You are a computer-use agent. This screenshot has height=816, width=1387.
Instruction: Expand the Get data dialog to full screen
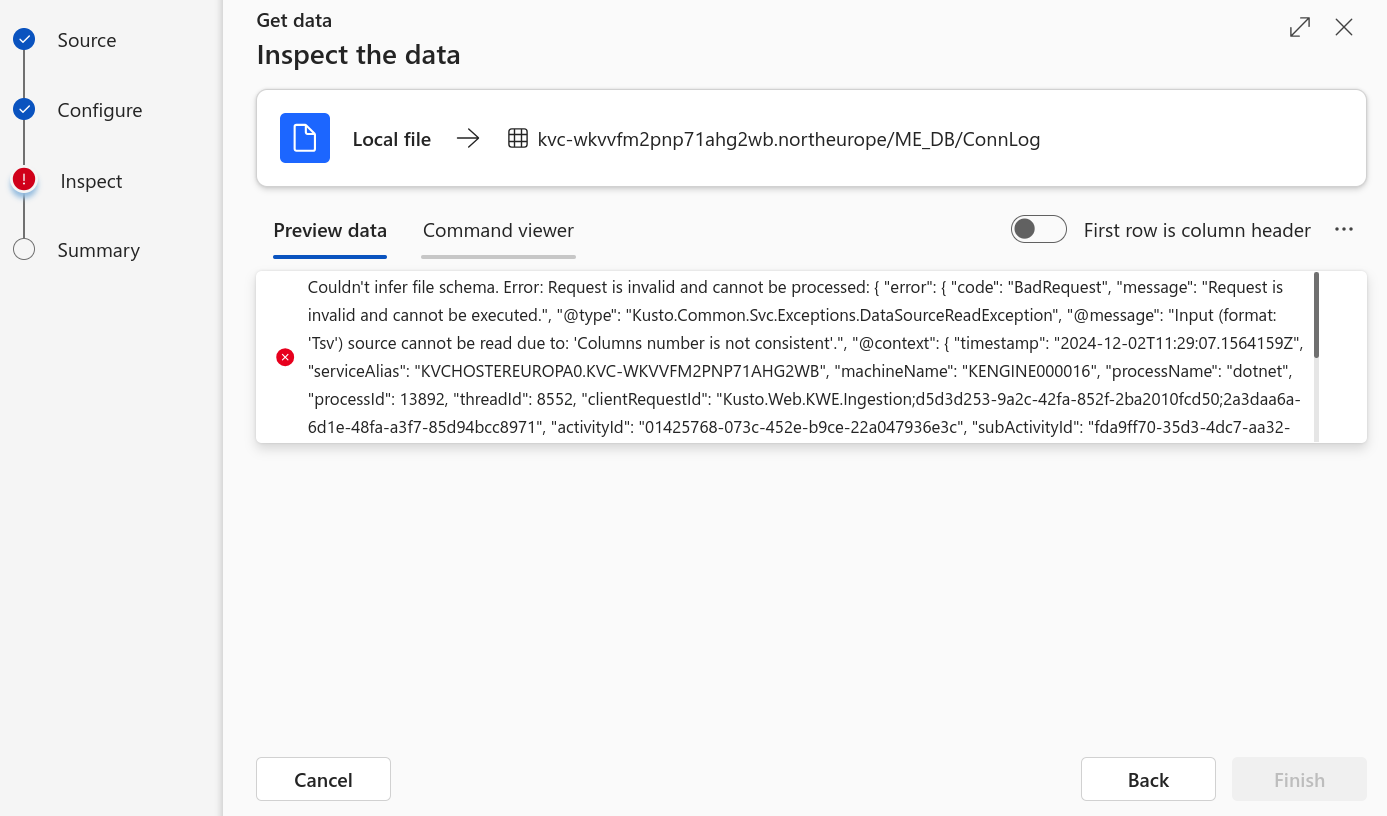pos(1300,27)
